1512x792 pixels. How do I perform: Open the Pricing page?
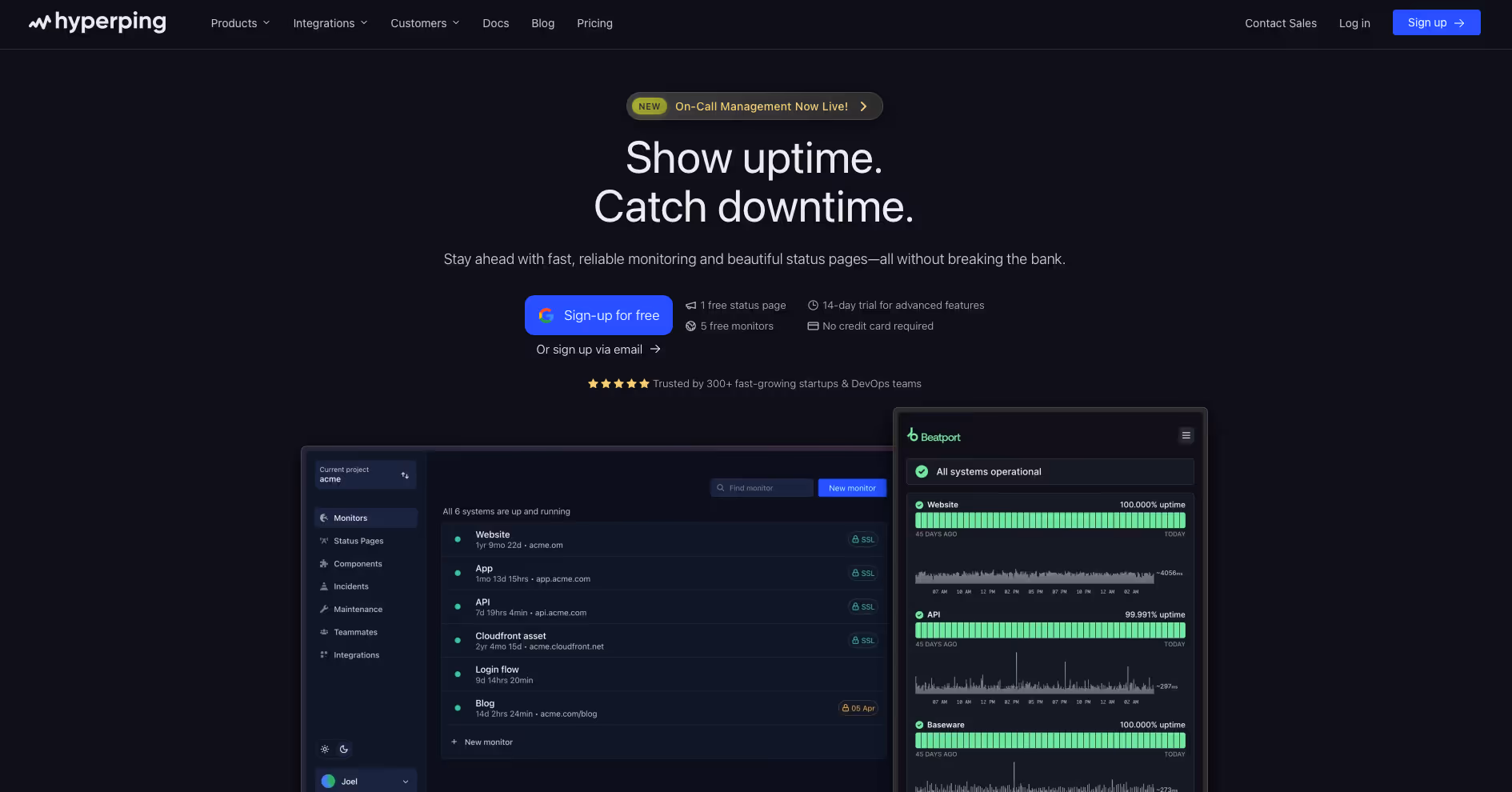[x=595, y=23]
